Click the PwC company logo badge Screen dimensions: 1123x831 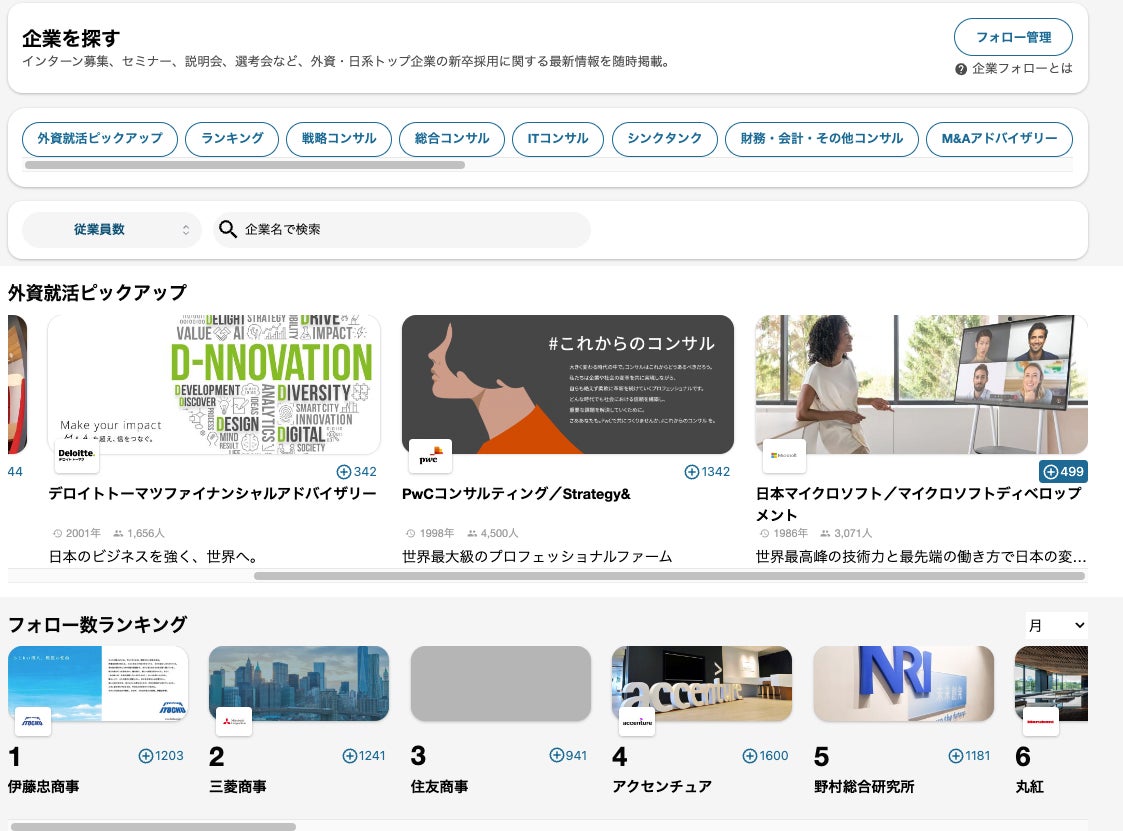click(430, 456)
